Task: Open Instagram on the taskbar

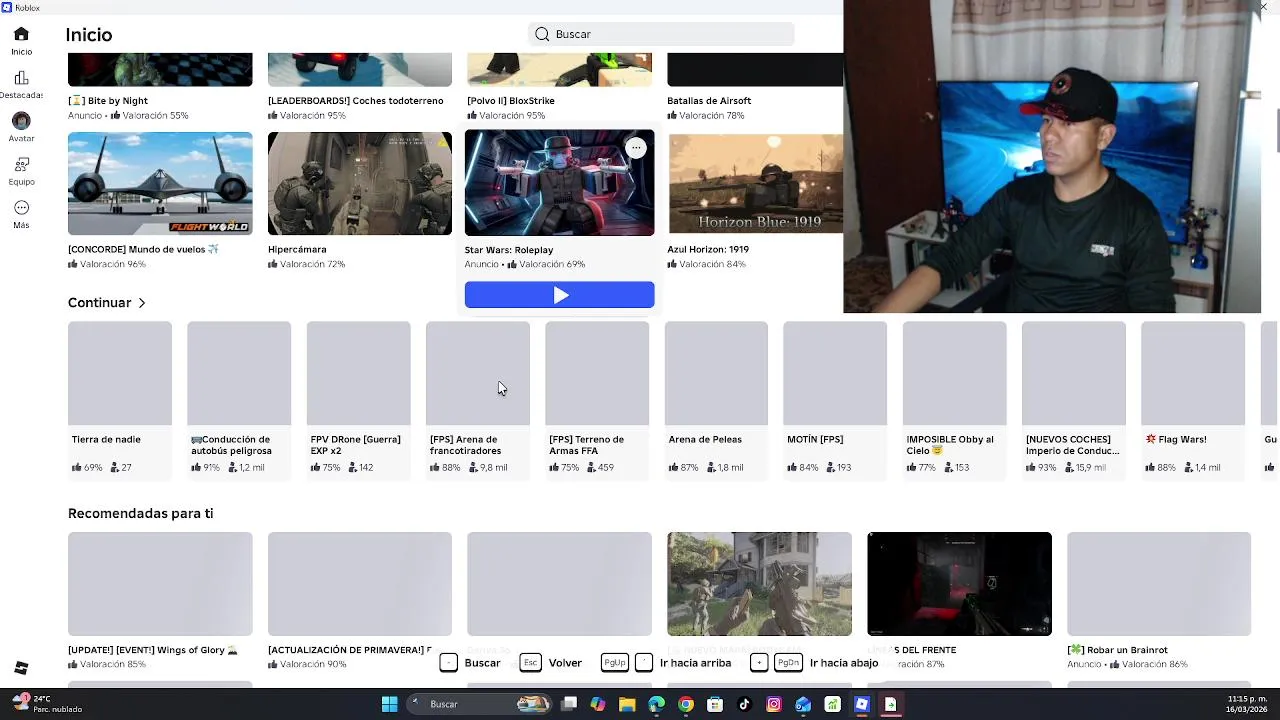Action: (774, 704)
